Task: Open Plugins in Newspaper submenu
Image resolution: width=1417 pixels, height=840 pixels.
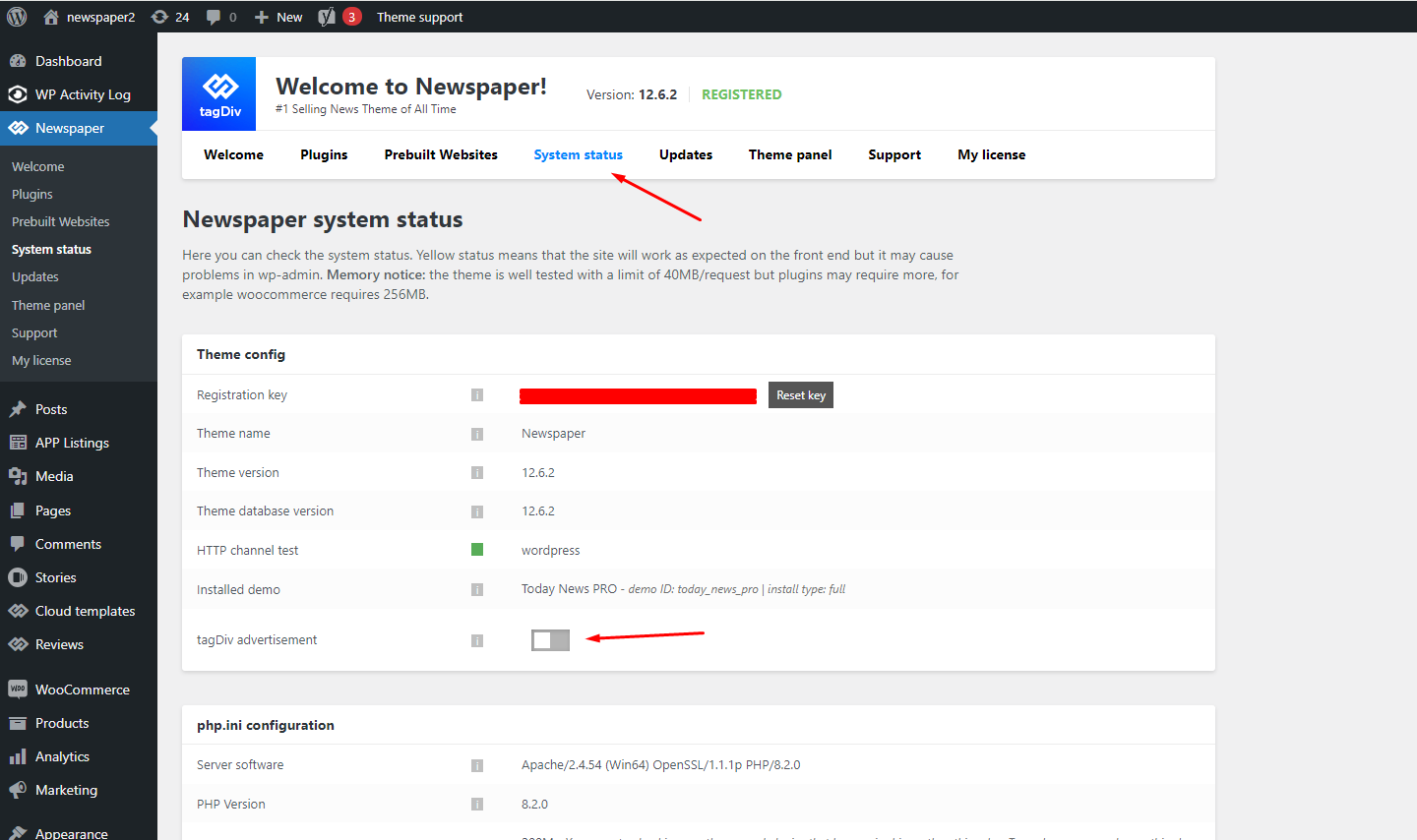Action: click(x=32, y=194)
